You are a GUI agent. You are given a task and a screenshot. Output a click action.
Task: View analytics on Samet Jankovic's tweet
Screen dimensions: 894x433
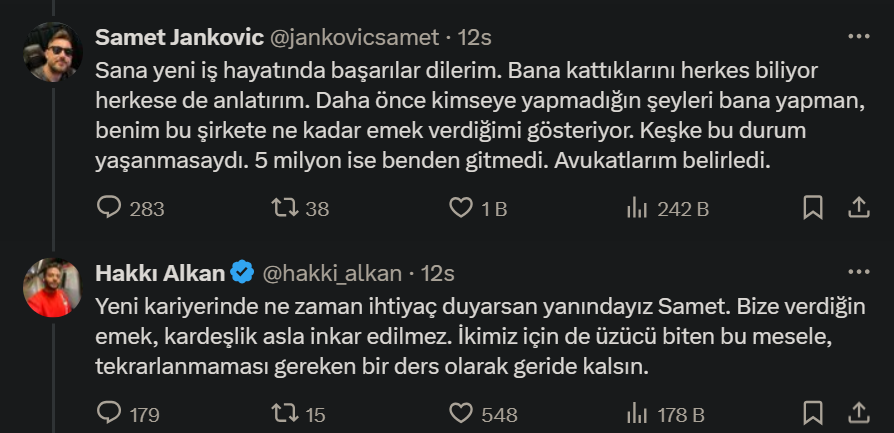click(x=636, y=208)
